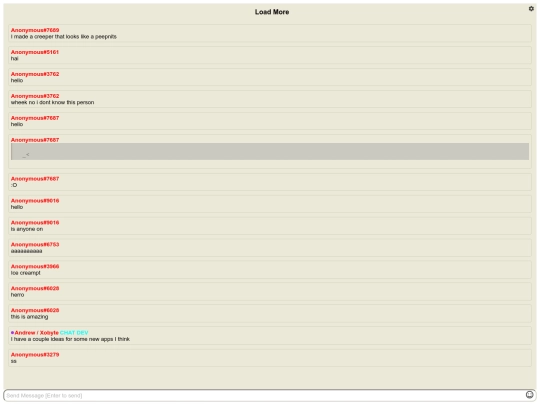540x405 pixels.
Task: Select the 'hai' message text
Action: tap(14, 59)
